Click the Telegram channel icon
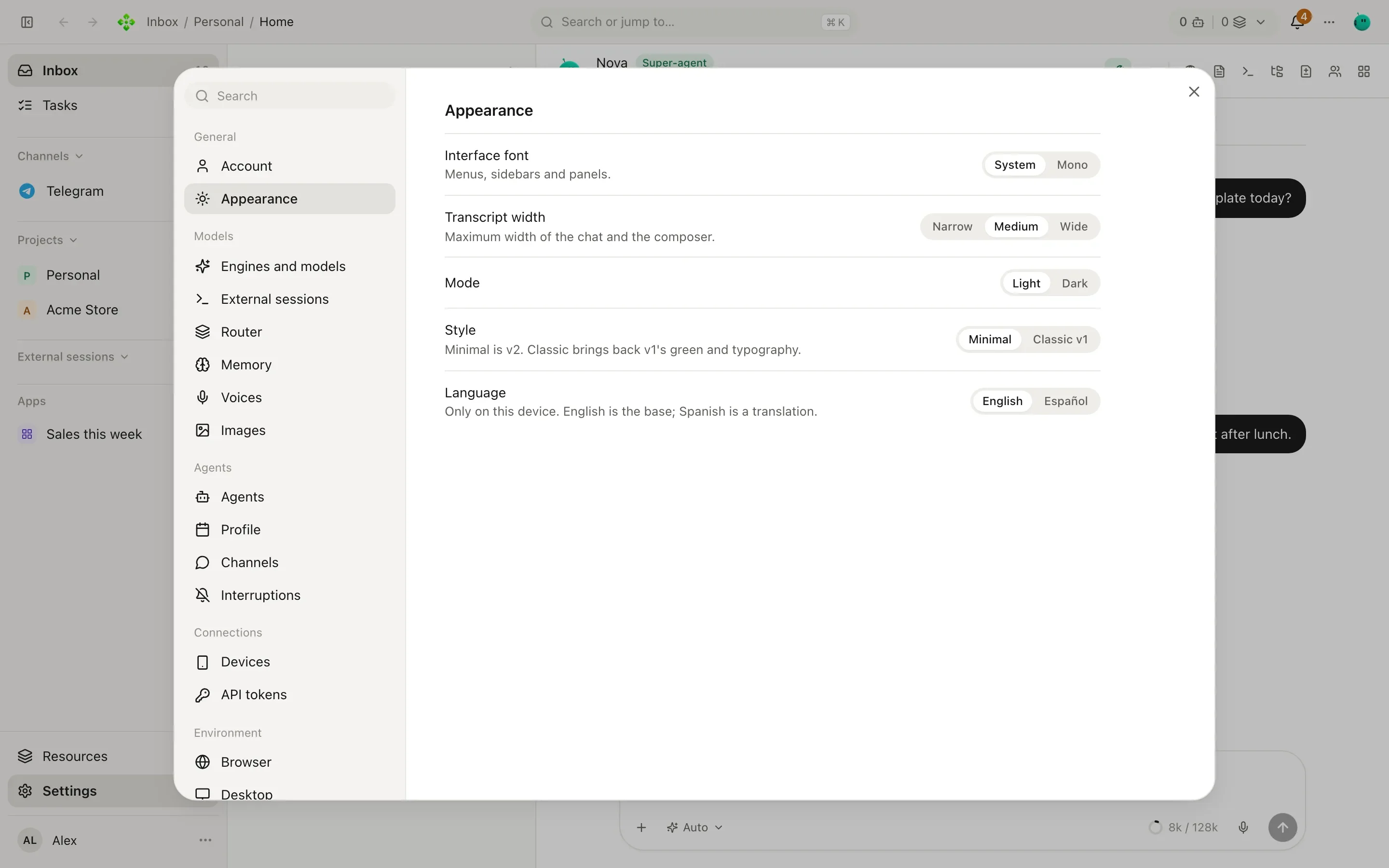The width and height of the screenshot is (1389, 868). pos(27,191)
